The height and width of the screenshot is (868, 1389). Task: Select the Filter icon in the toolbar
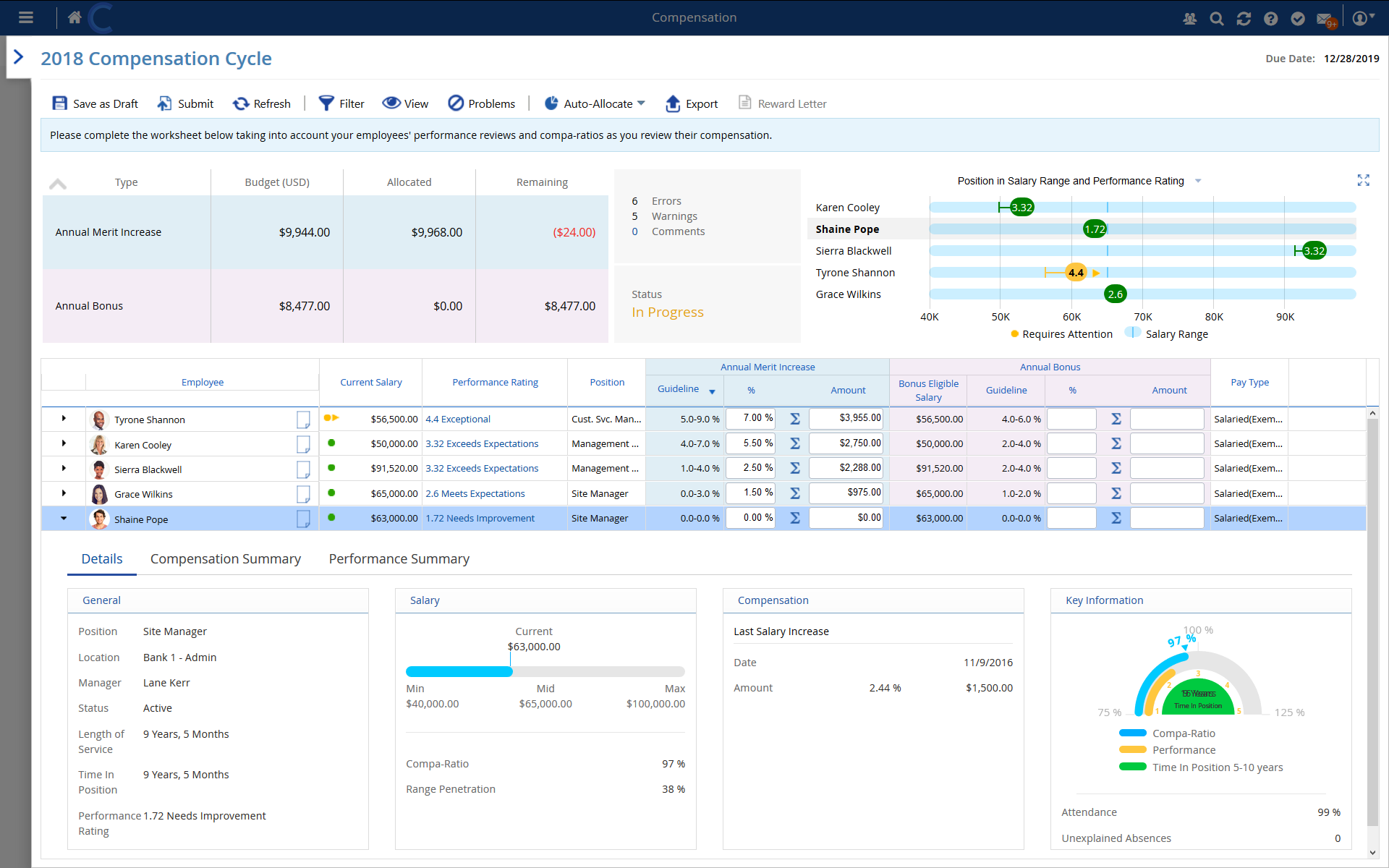[327, 103]
